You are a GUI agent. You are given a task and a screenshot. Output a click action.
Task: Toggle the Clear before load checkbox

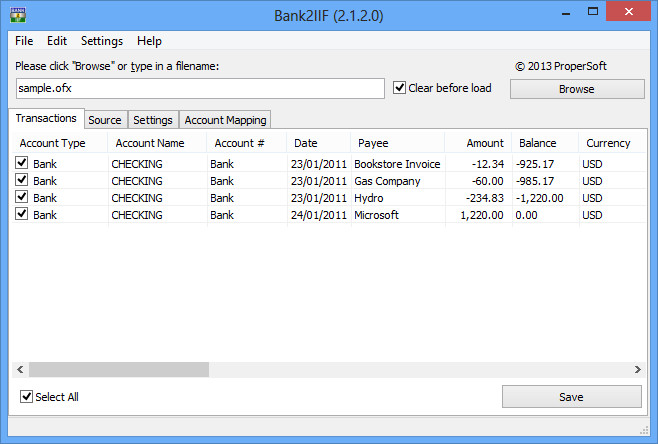[400, 88]
